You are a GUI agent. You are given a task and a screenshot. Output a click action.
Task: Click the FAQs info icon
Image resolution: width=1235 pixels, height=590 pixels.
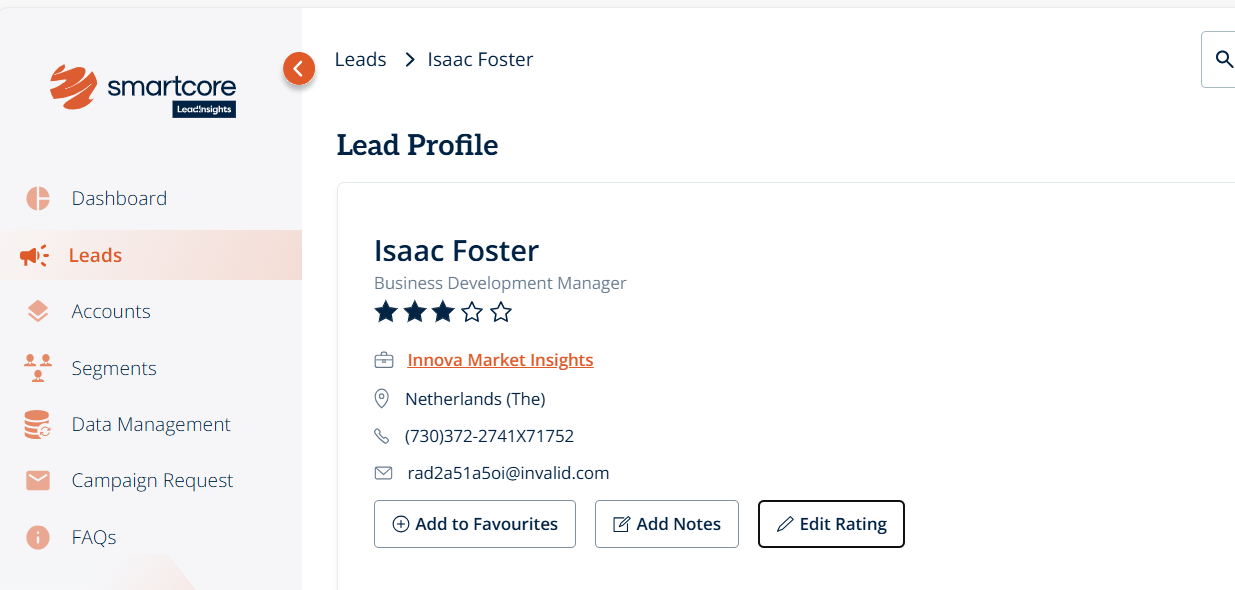click(x=38, y=538)
